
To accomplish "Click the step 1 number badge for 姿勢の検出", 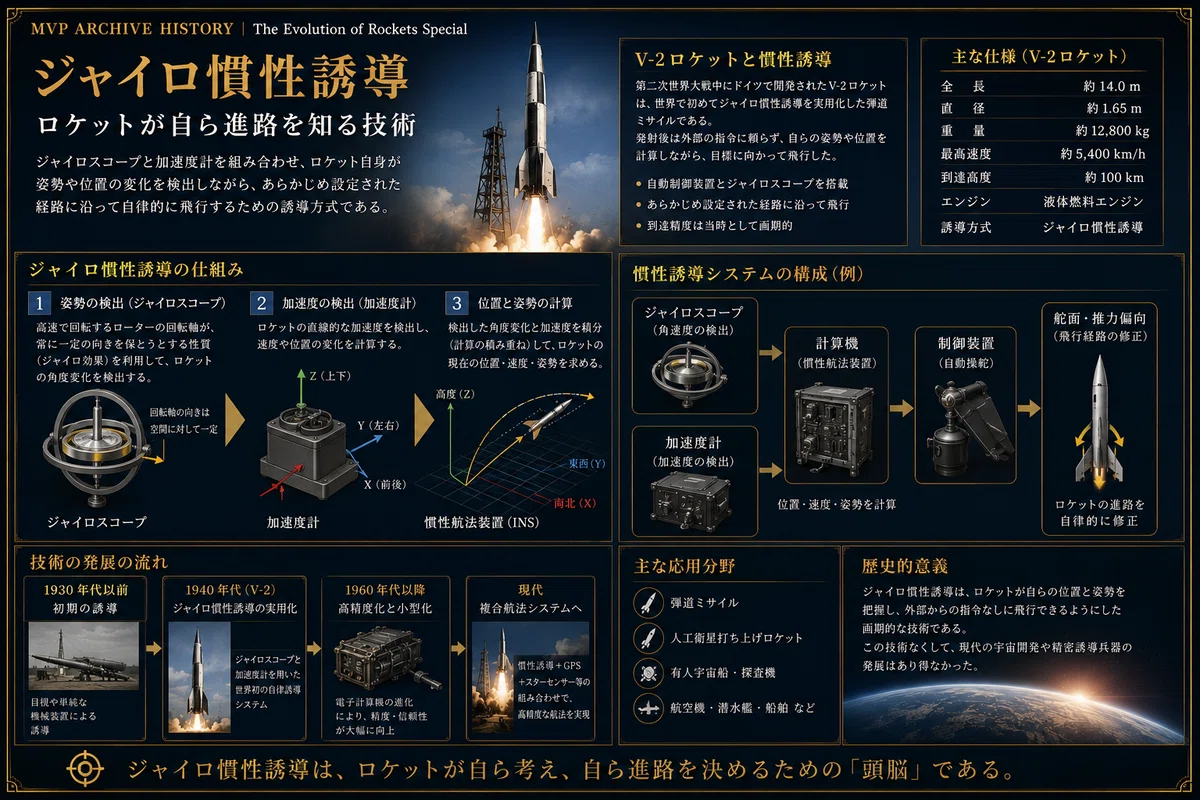I will [39, 303].
